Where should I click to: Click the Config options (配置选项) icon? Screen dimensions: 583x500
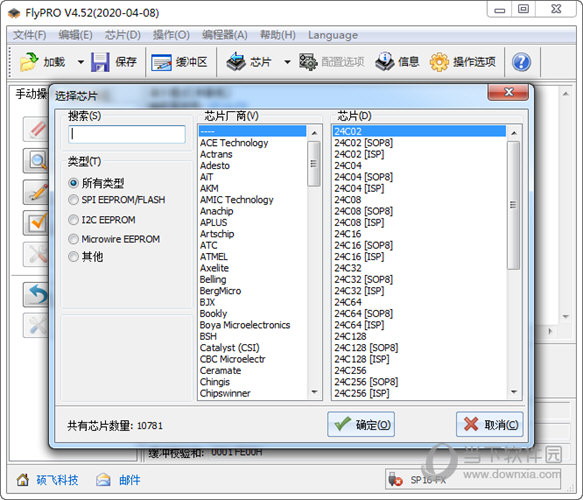click(x=308, y=62)
